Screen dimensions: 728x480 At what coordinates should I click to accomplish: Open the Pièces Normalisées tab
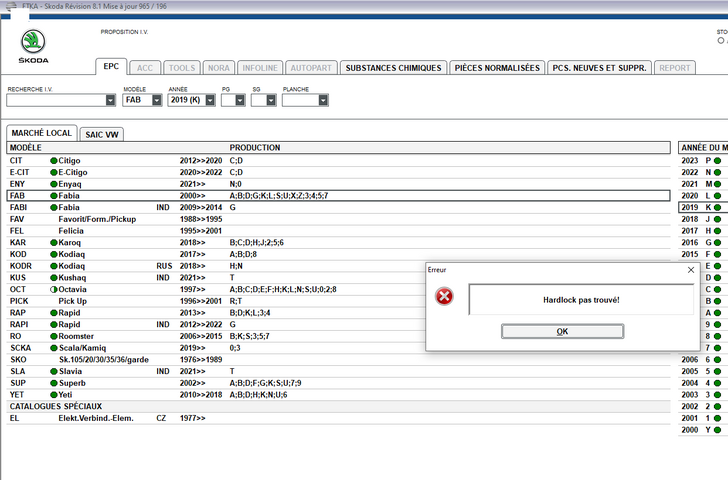[497, 68]
